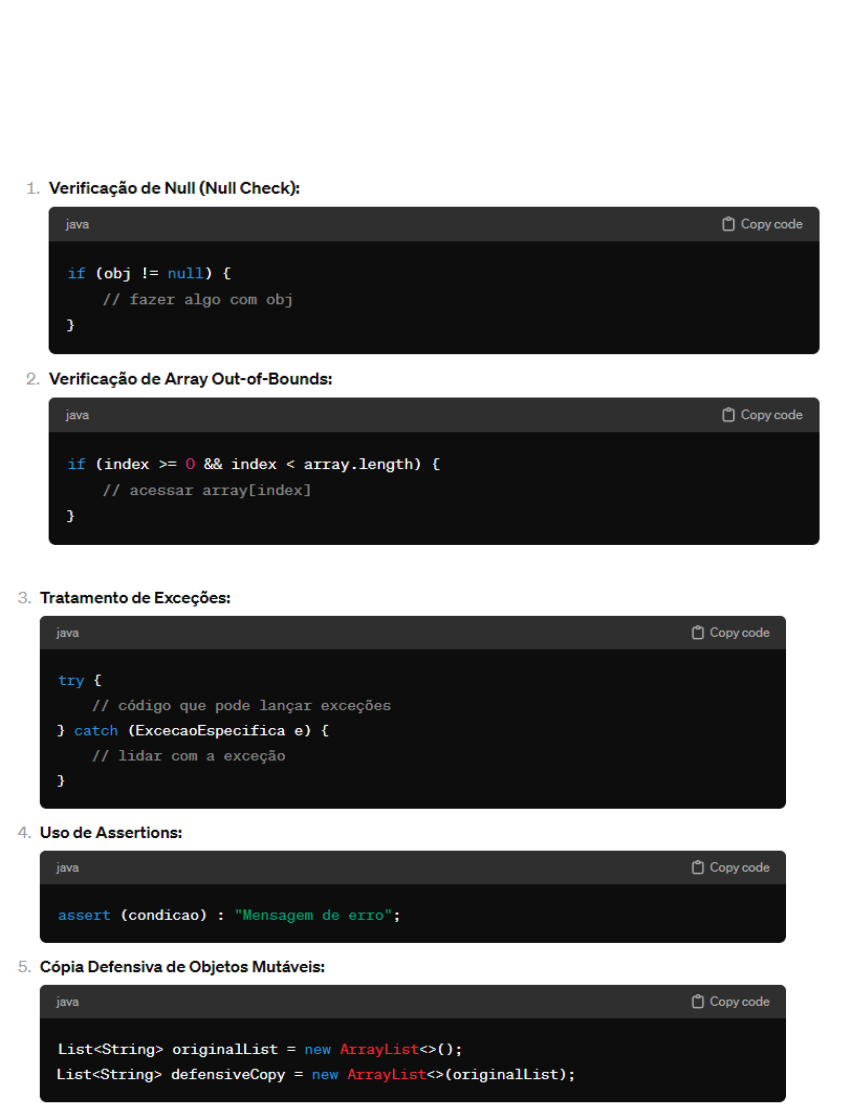Click the "Mensagem de erro" string in the assert code

coord(313,915)
